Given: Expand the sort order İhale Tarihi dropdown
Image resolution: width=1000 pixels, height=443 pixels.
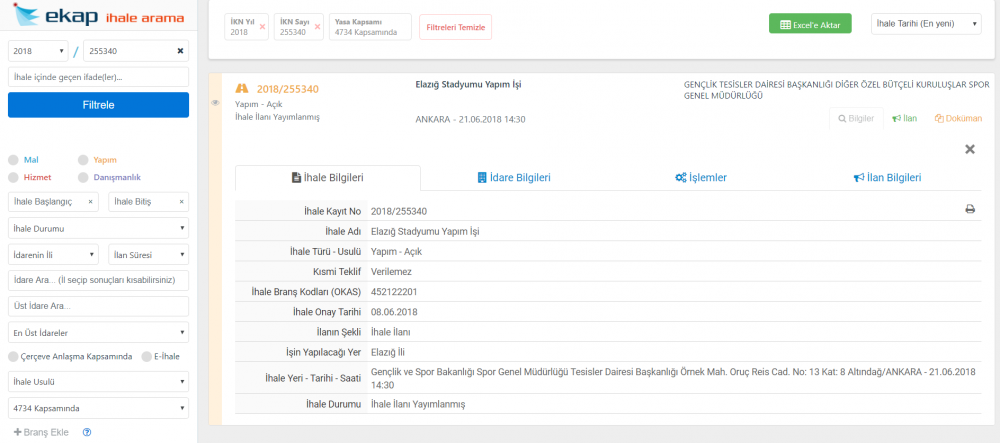Looking at the screenshot, I should 926,24.
